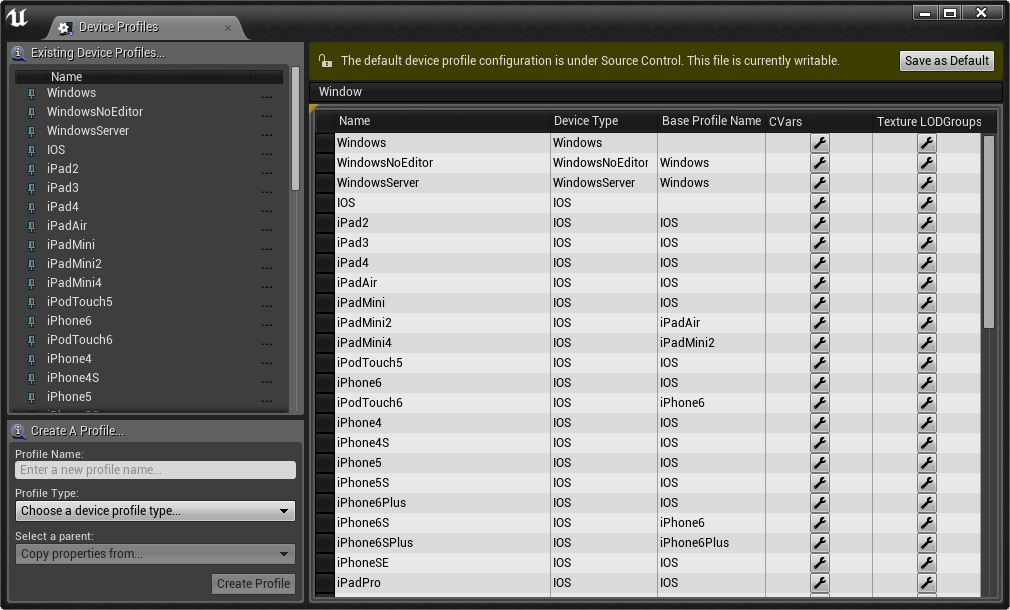Screen dimensions: 1010x610
Task: Select the Device Profiles tab
Action: pos(120,27)
